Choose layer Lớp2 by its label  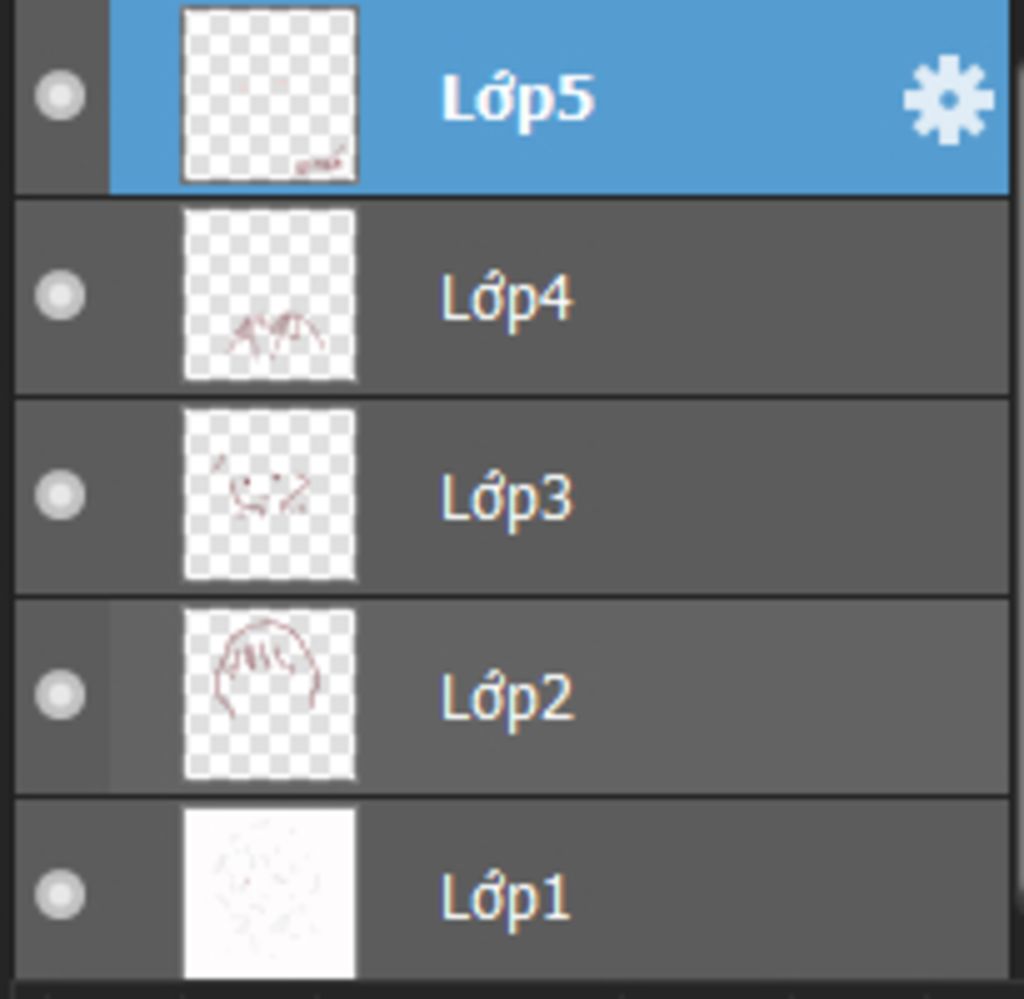507,698
